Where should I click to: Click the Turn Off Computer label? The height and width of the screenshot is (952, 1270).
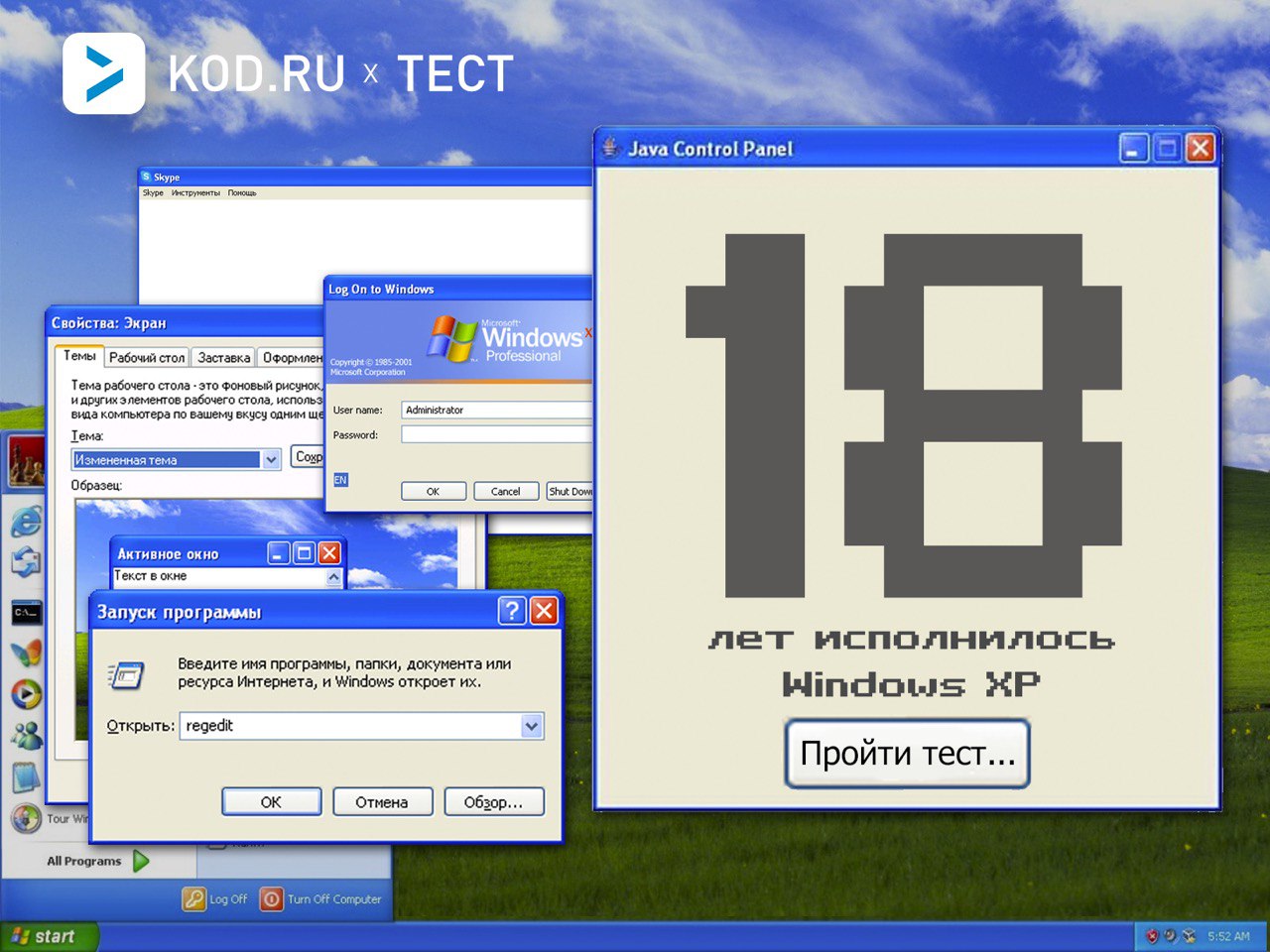click(334, 899)
